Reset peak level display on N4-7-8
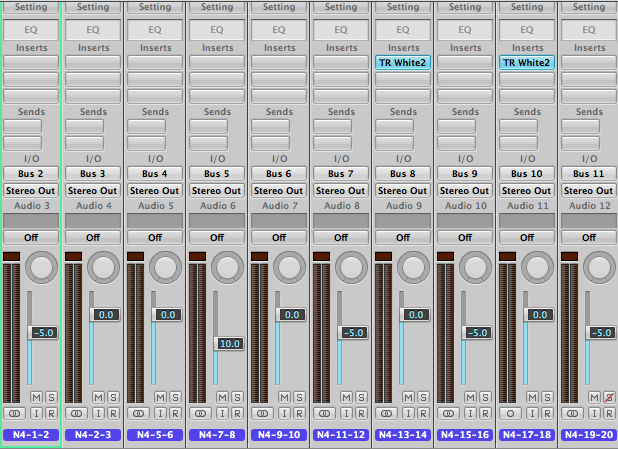 pos(197,257)
